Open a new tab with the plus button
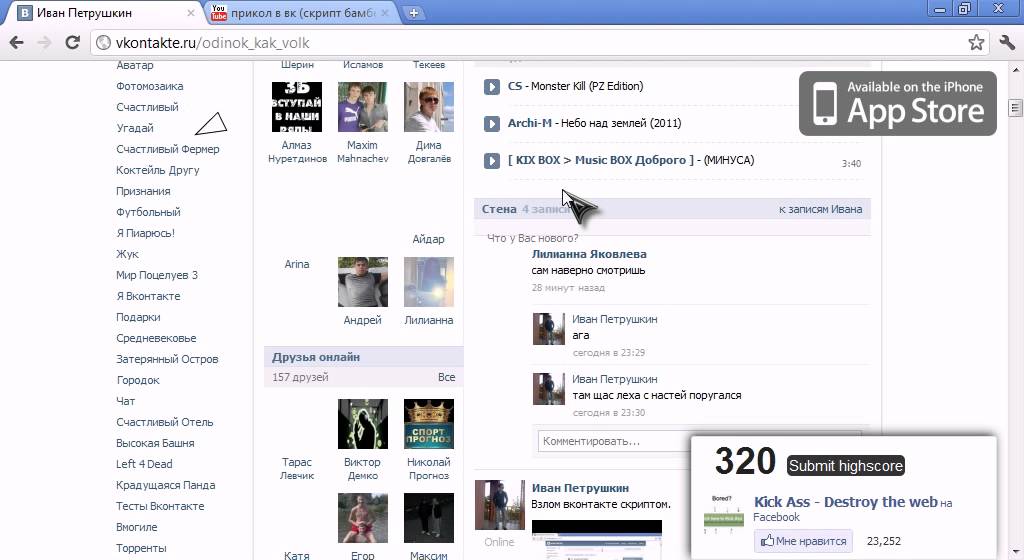The image size is (1024, 560). point(413,13)
